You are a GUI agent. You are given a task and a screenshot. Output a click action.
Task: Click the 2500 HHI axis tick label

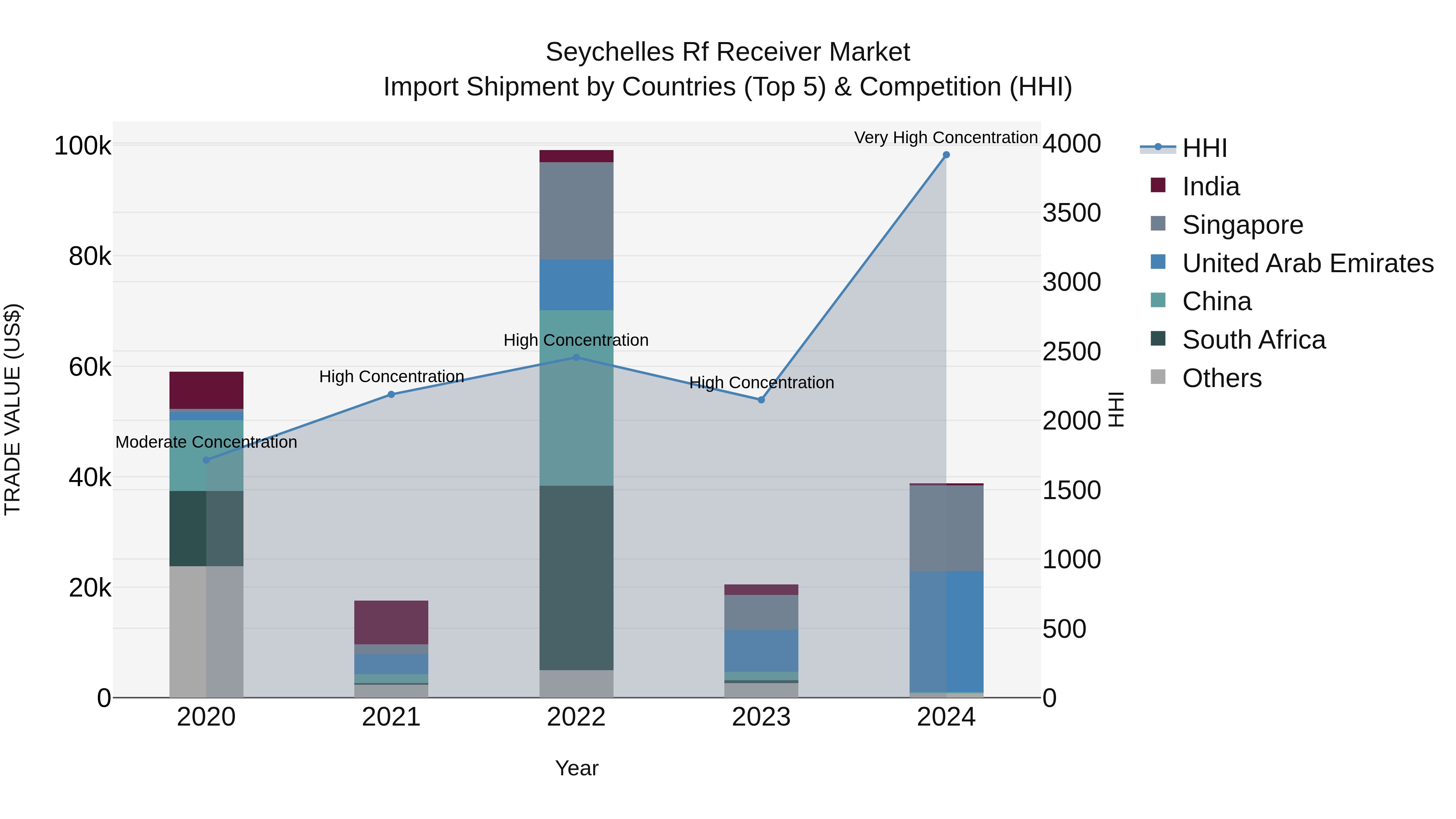click(1072, 351)
